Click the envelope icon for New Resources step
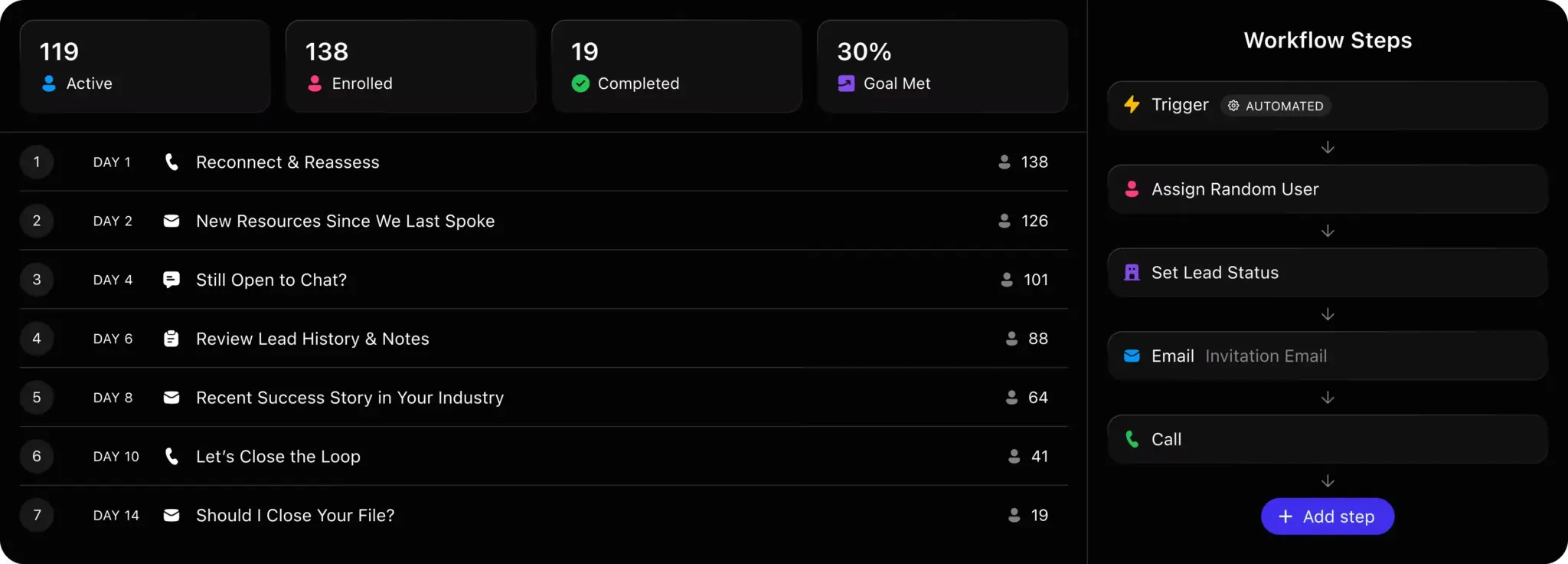The height and width of the screenshot is (564, 1568). [x=171, y=221]
